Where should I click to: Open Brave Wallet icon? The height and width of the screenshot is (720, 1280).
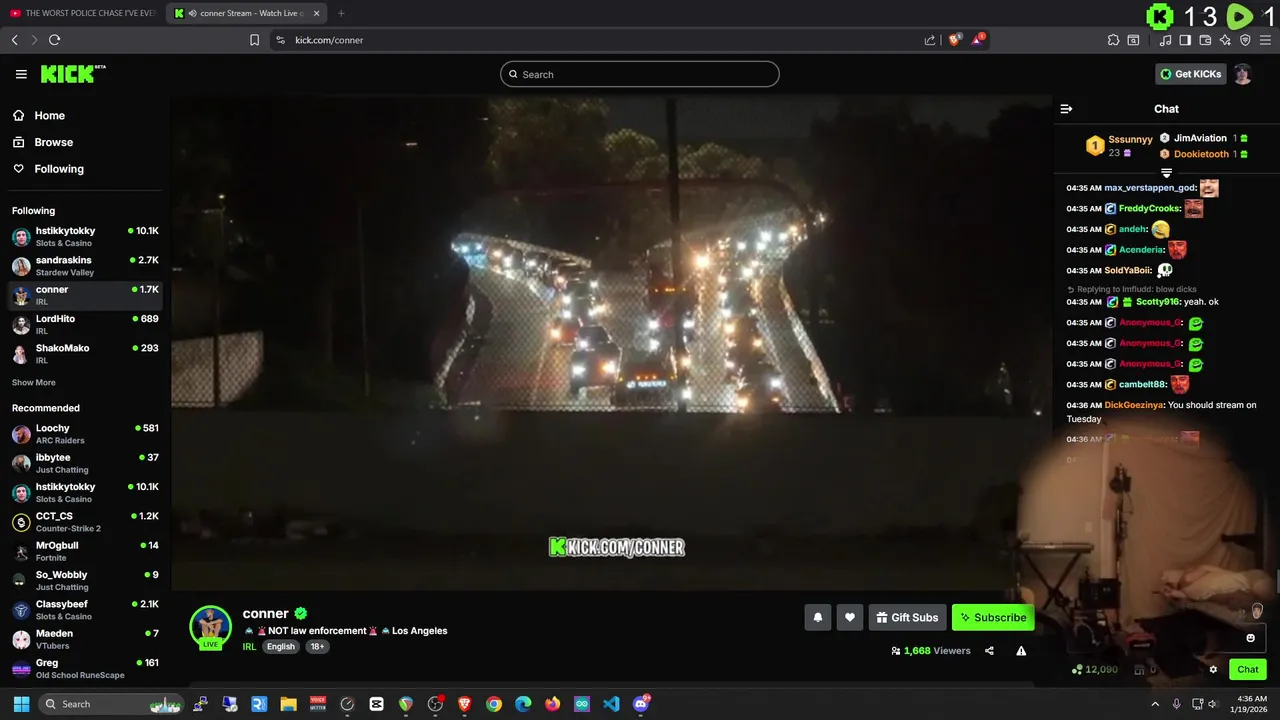(x=1205, y=40)
